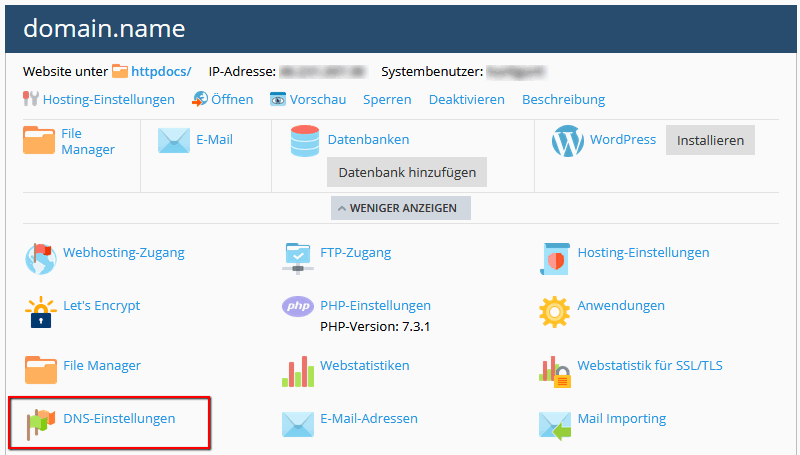Click the Sperren link
The height and width of the screenshot is (455, 800).
pyautogui.click(x=387, y=99)
